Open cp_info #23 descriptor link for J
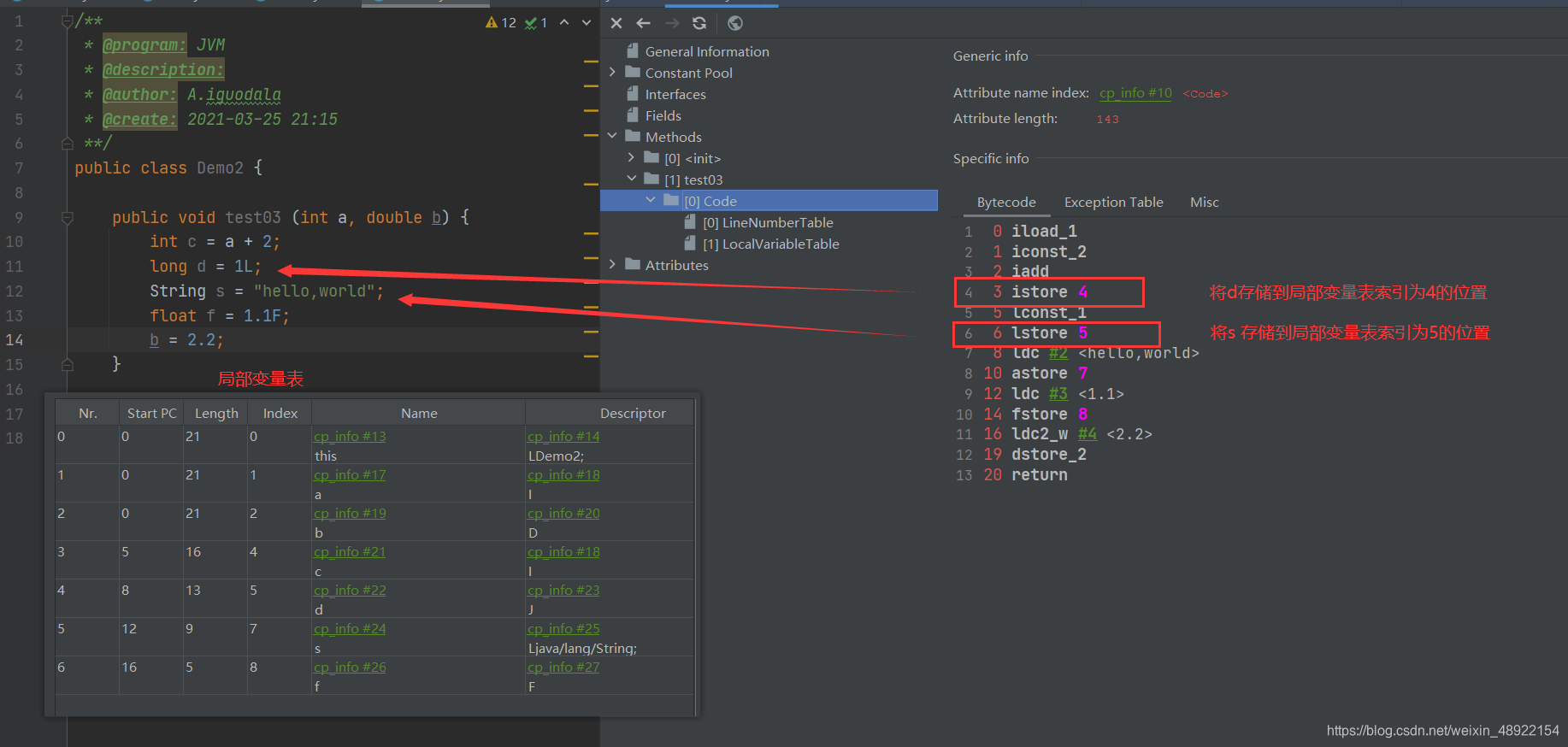 click(x=563, y=591)
